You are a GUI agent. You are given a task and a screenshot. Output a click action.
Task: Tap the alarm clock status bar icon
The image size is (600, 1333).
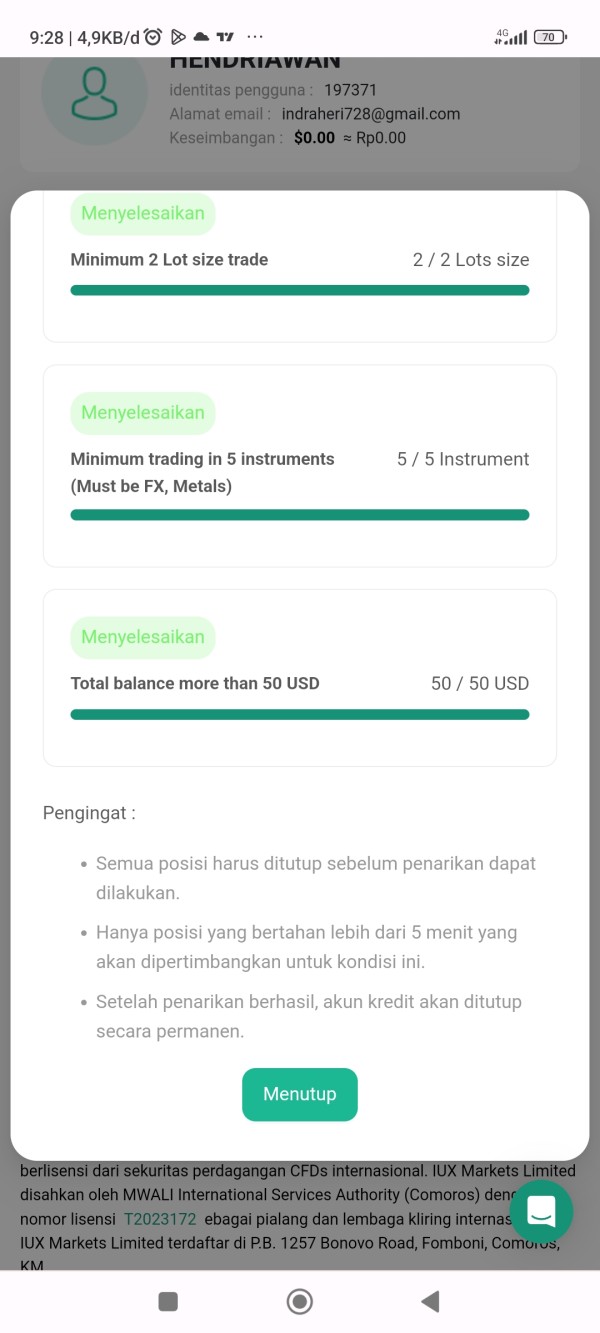153,37
